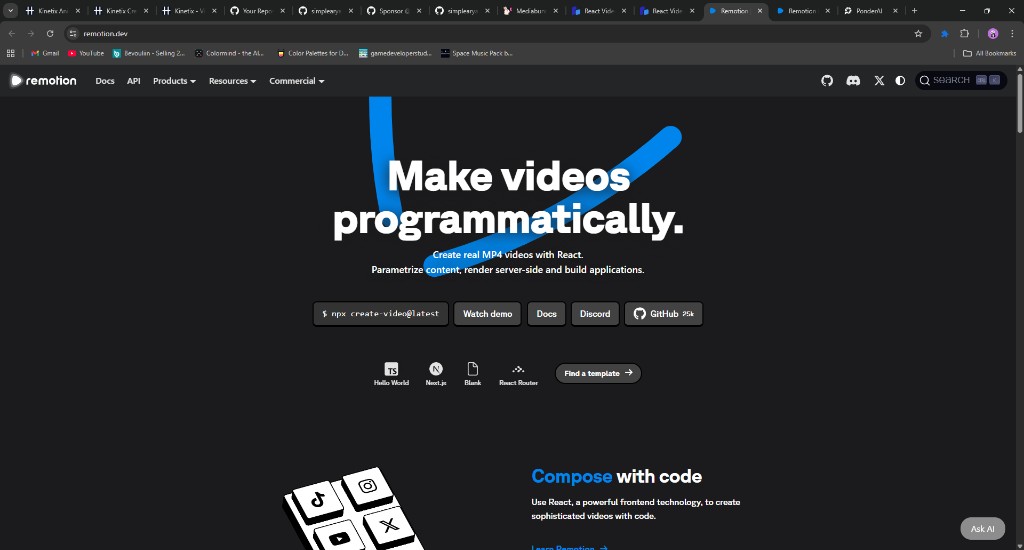Click the page vertical scrollbar thumb
The height and width of the screenshot is (550, 1024).
1019,105
